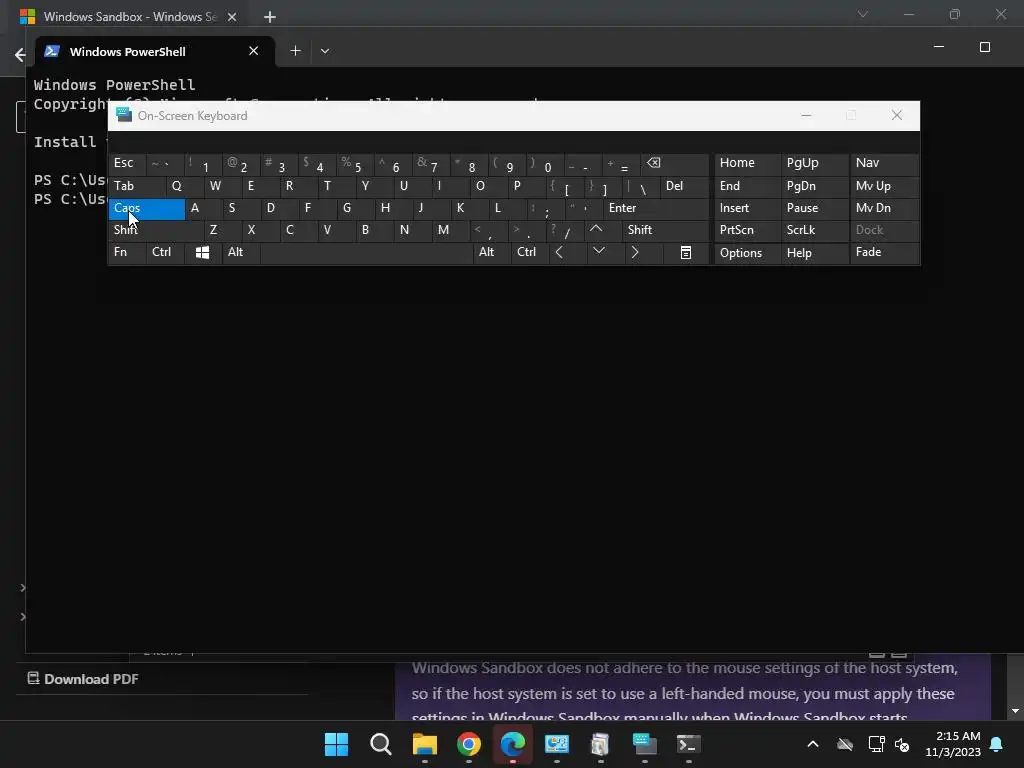
Task: Click the End key on keyboard
Action: (x=747, y=186)
